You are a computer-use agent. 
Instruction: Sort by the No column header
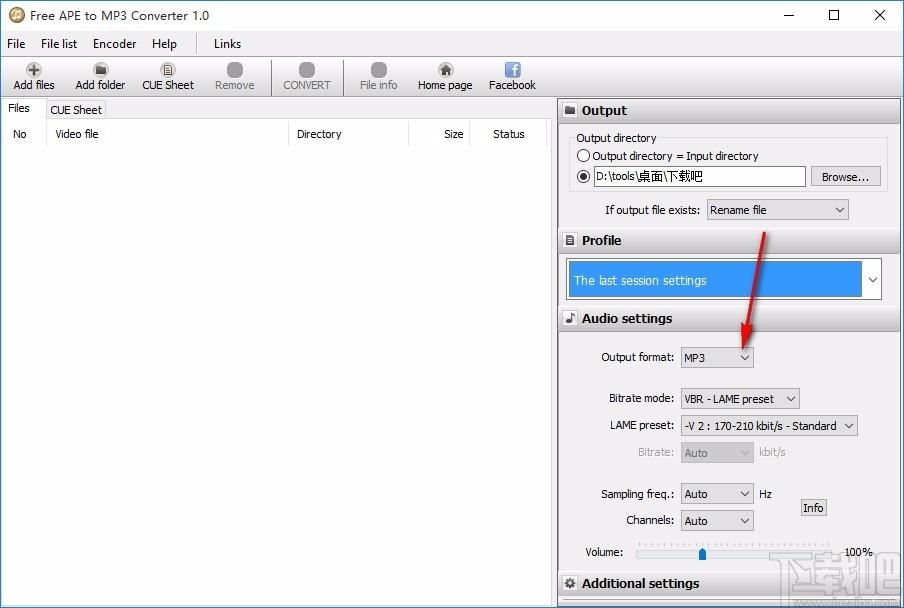[23, 134]
